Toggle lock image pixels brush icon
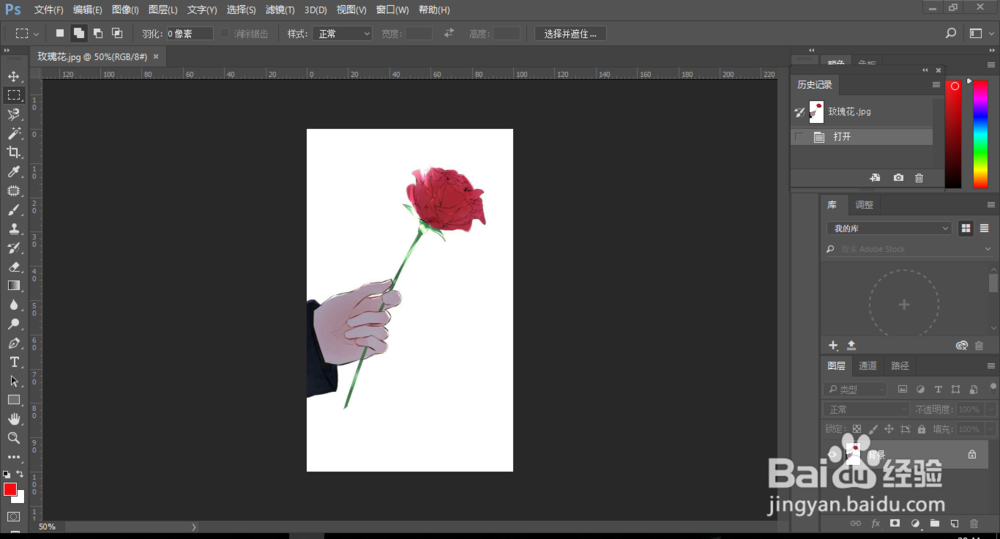Screen dimensions: 1000x539 click(873, 429)
